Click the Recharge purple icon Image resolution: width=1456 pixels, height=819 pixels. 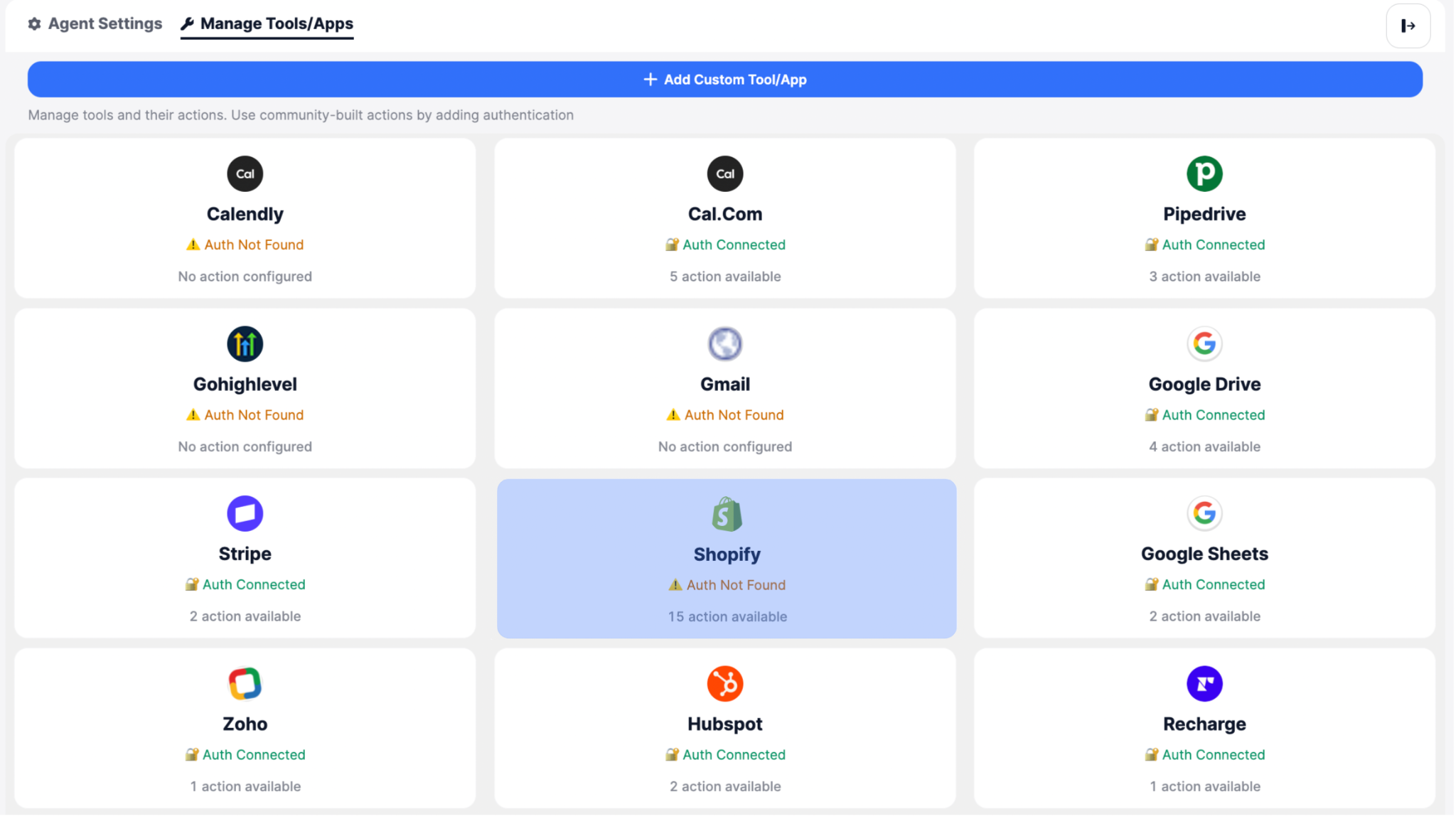(1204, 683)
